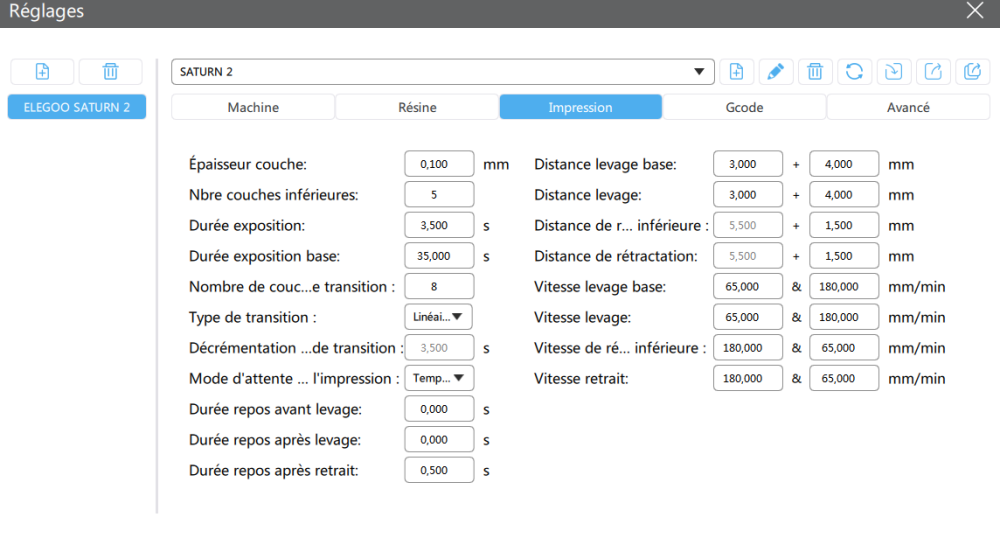The width and height of the screenshot is (1000, 538).
Task: Expand the Type de transition dropdown
Action: pyautogui.click(x=439, y=317)
